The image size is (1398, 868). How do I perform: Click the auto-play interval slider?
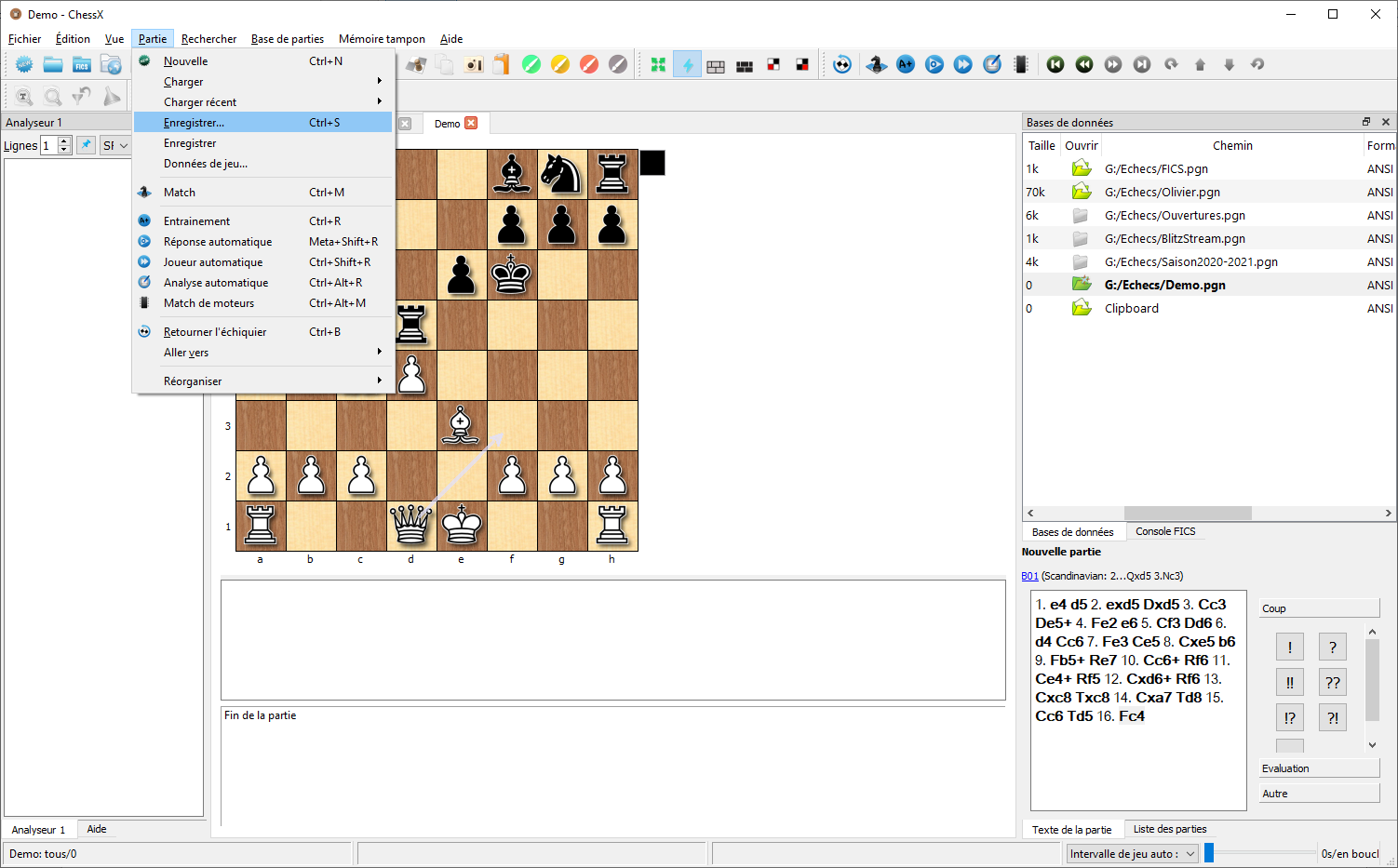point(1260,853)
